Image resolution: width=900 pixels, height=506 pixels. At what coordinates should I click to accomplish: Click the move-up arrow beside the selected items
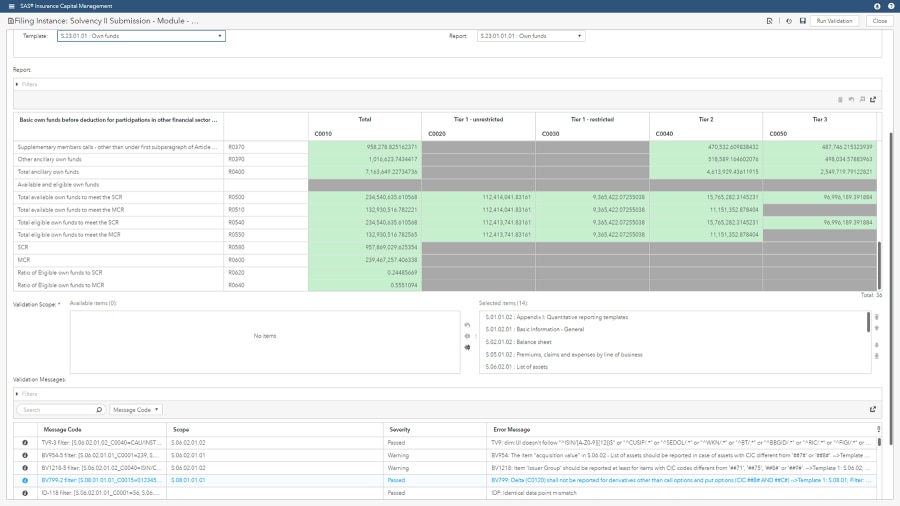(876, 328)
